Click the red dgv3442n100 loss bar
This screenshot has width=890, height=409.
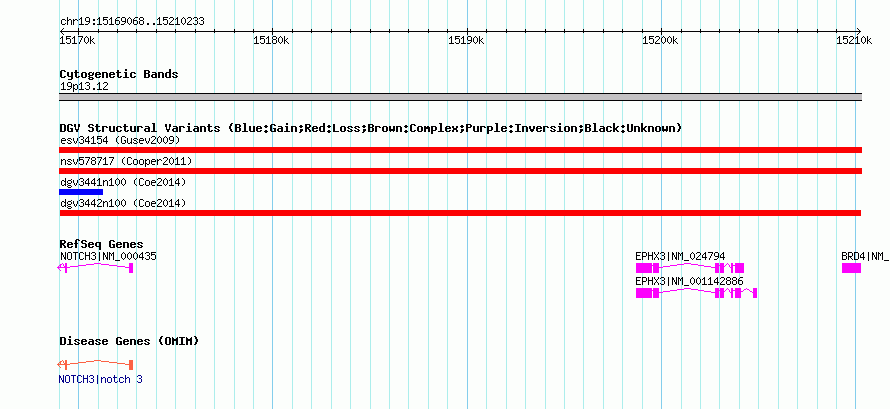point(460,213)
